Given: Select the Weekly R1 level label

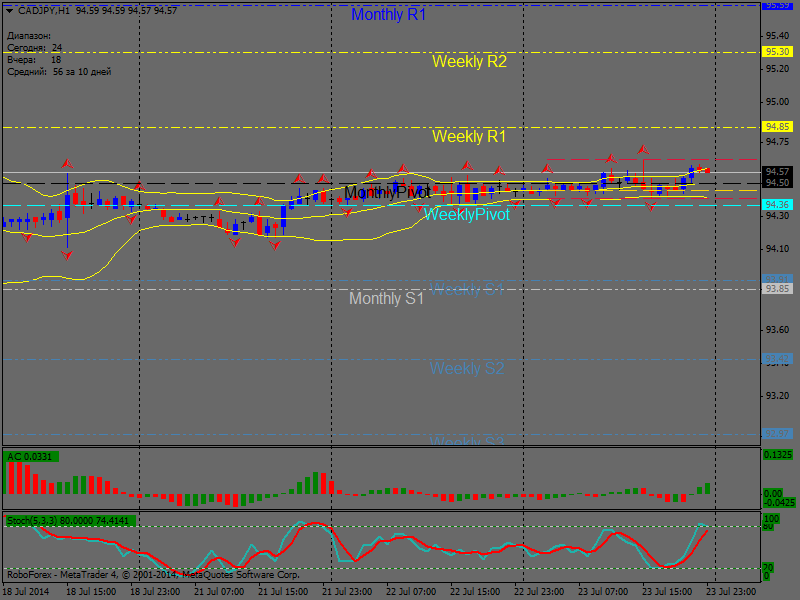Looking at the screenshot, I should click(469, 136).
